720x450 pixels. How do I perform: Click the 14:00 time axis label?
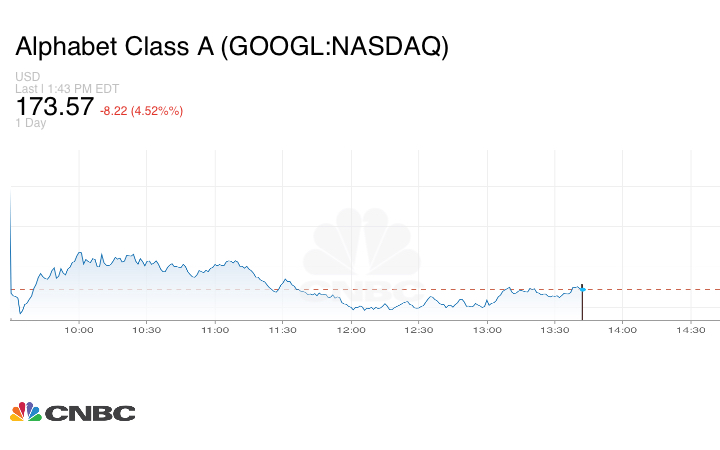point(623,329)
